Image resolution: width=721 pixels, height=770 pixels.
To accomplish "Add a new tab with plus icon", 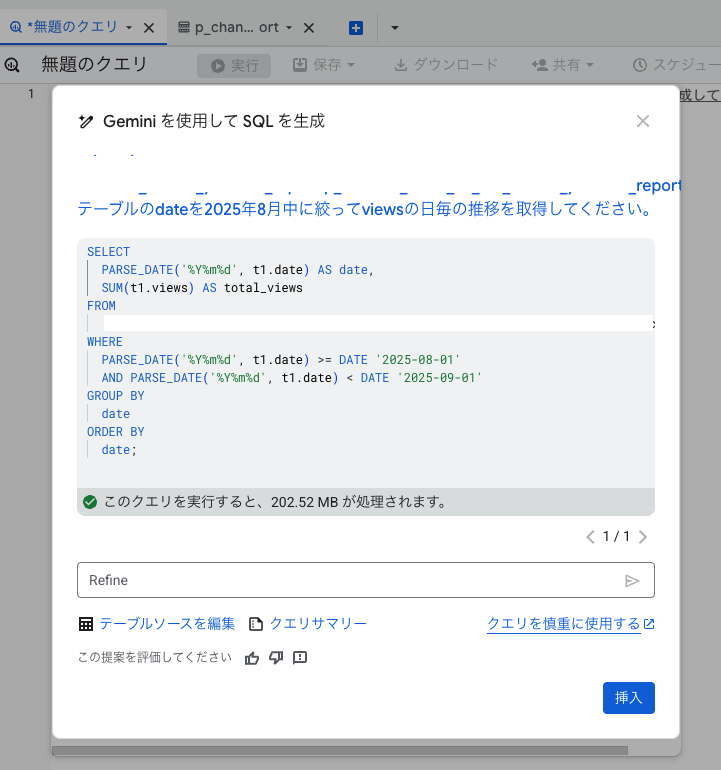I will pyautogui.click(x=356, y=28).
